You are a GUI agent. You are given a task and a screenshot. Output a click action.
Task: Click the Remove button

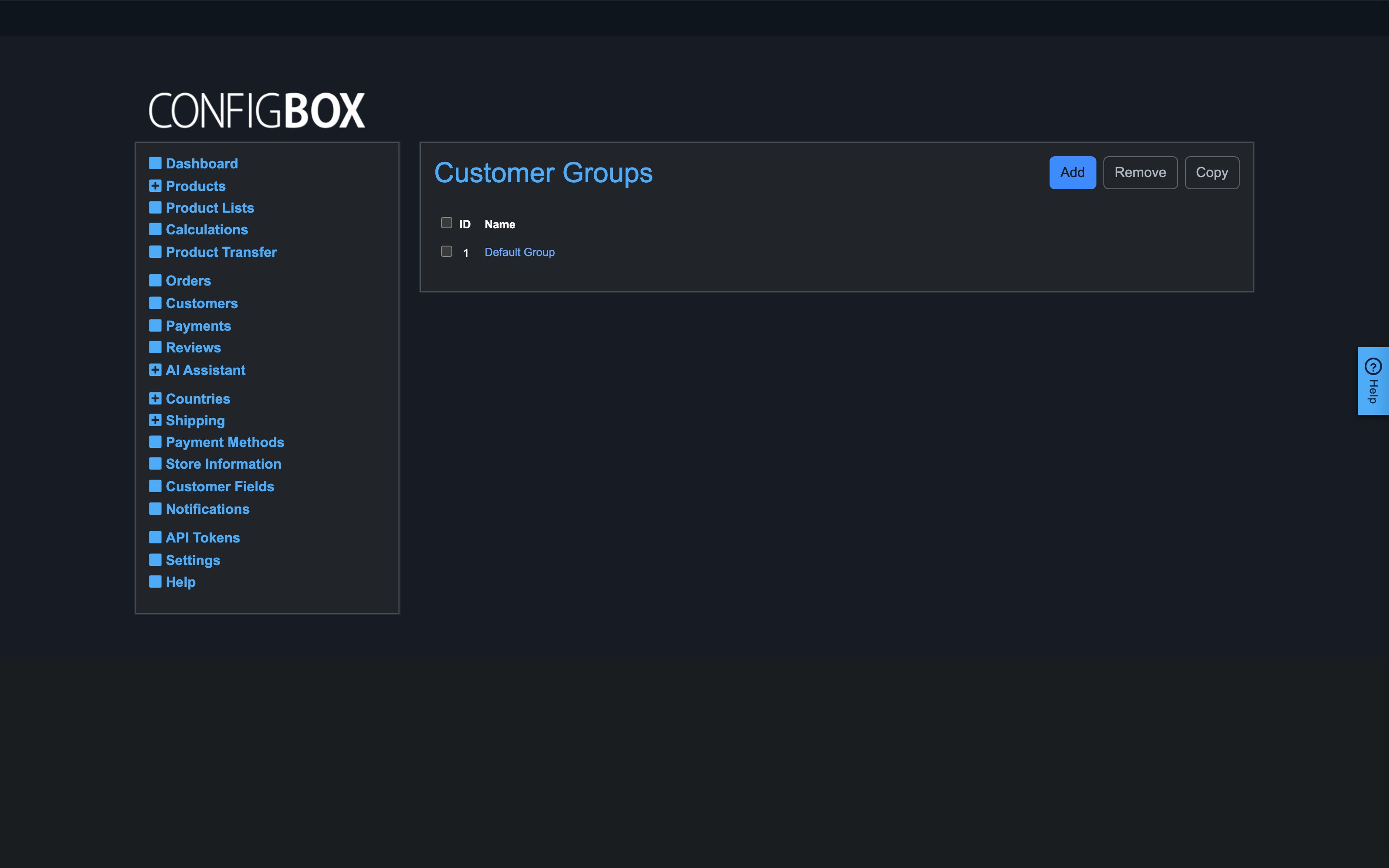tap(1140, 173)
